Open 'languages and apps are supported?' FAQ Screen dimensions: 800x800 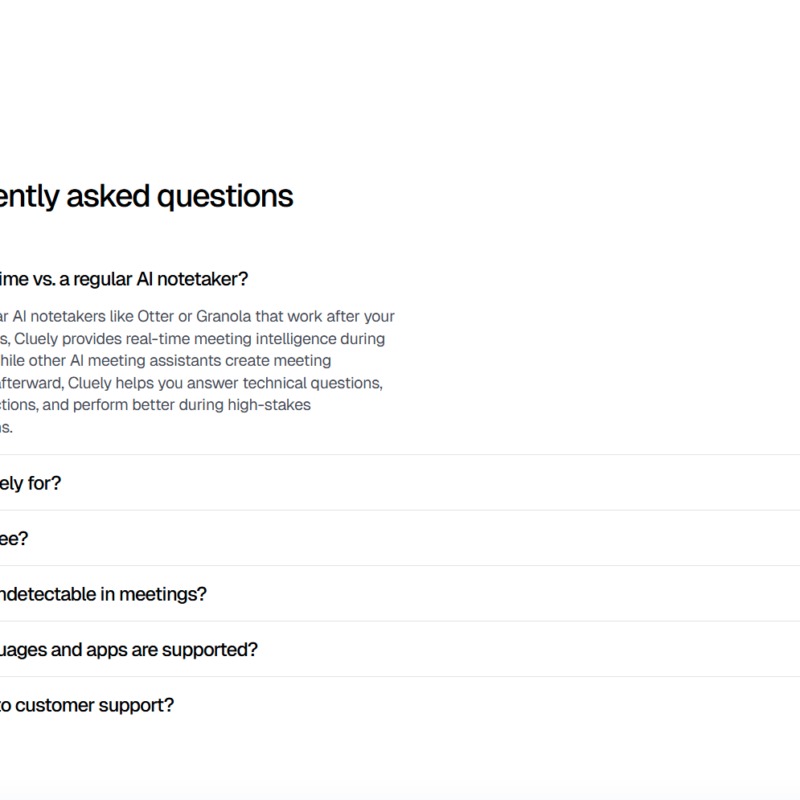click(x=128, y=649)
